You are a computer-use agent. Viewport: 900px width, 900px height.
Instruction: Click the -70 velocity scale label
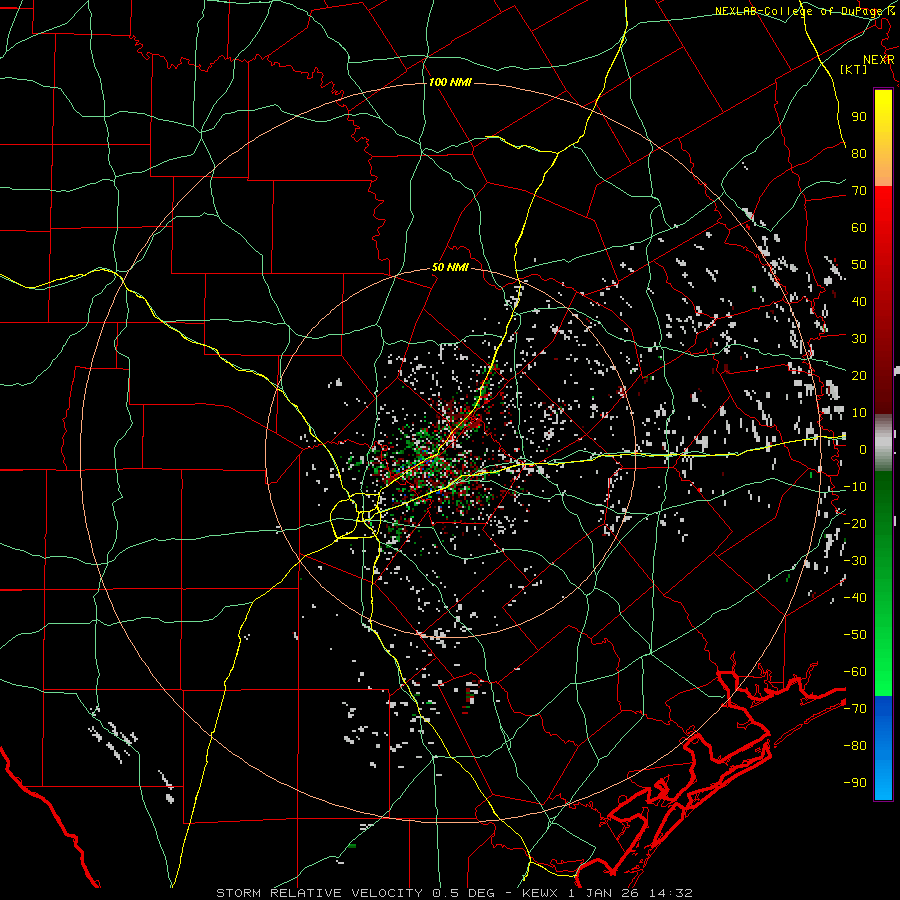(x=855, y=708)
